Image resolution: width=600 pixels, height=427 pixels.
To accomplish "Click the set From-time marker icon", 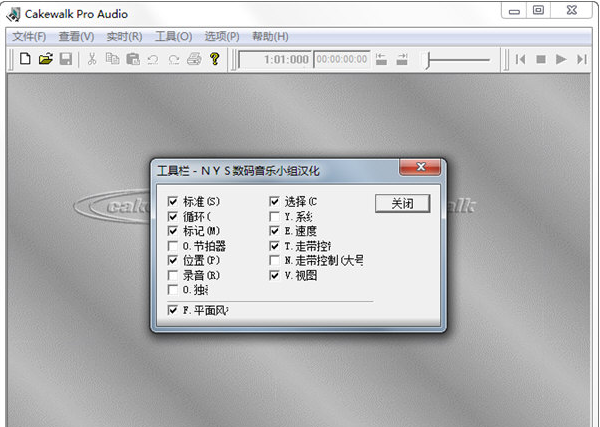I will pos(381,59).
